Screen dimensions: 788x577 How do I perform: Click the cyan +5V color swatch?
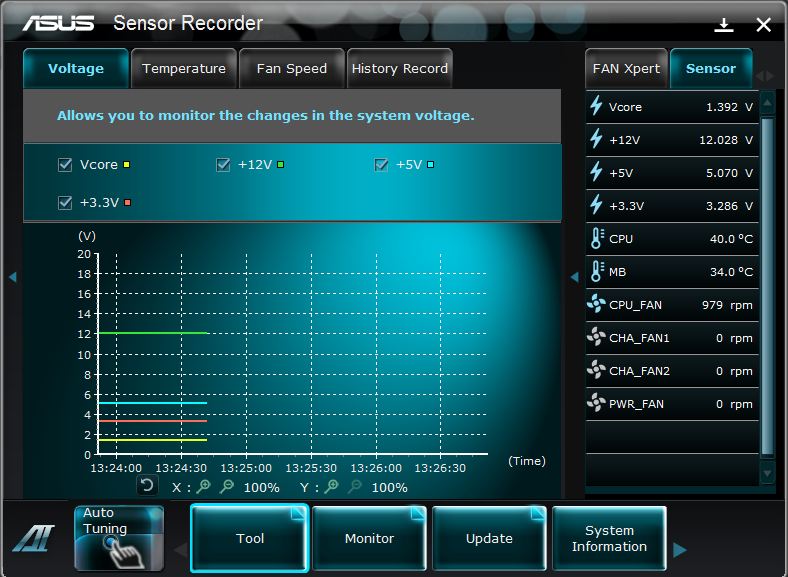click(430, 164)
